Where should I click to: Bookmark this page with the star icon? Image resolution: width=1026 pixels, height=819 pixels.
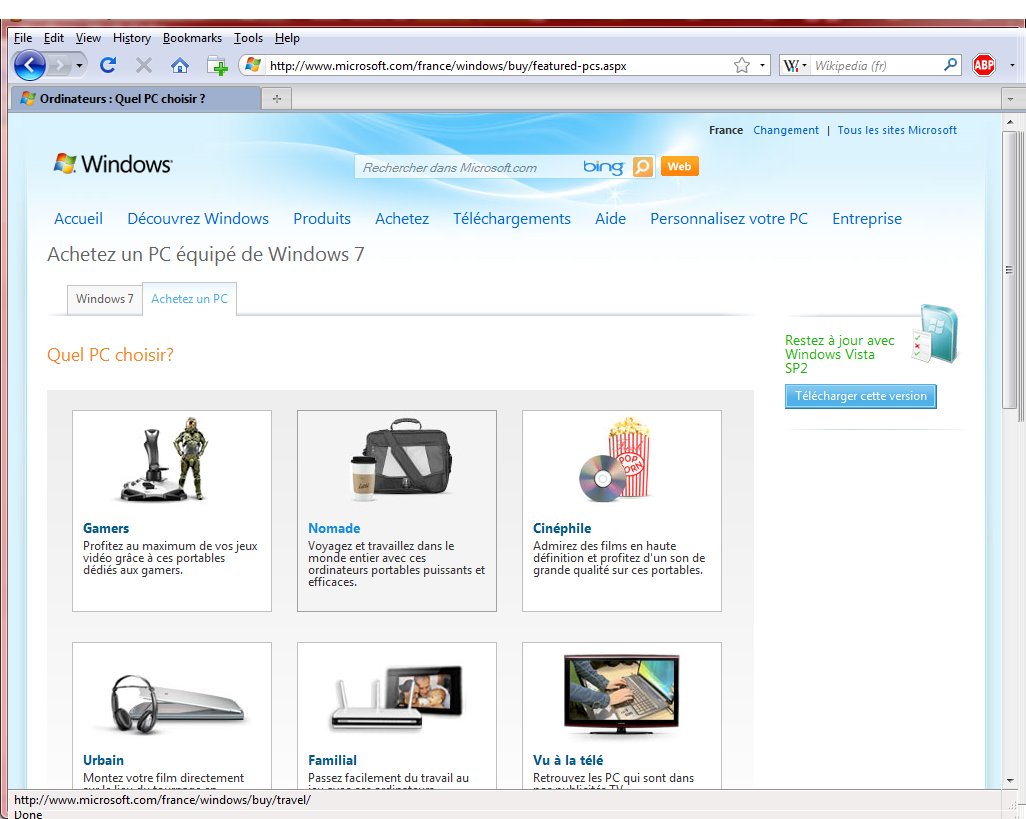(x=741, y=65)
